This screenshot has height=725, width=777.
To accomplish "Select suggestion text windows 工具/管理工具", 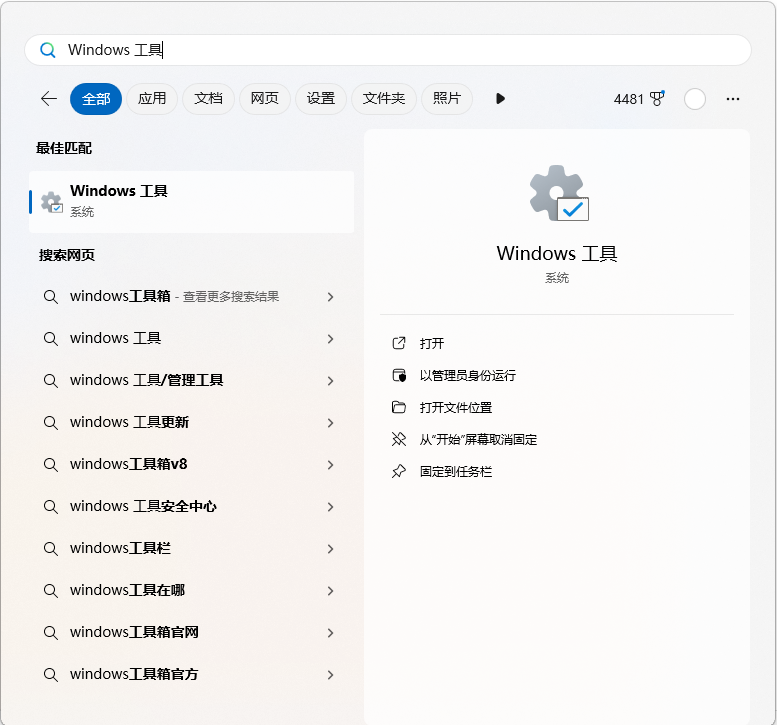I will coord(147,380).
